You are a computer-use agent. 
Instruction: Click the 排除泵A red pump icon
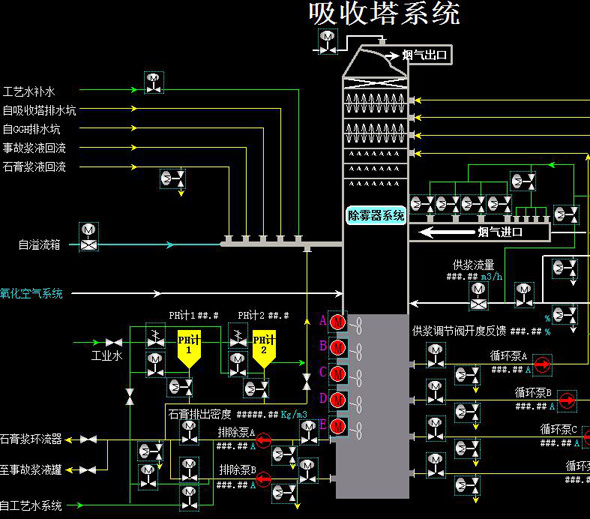tap(263, 440)
